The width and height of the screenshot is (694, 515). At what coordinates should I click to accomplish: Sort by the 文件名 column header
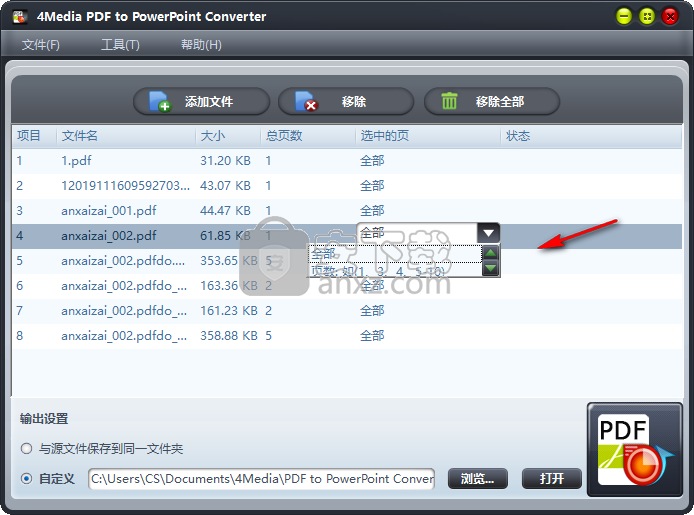[x=126, y=136]
